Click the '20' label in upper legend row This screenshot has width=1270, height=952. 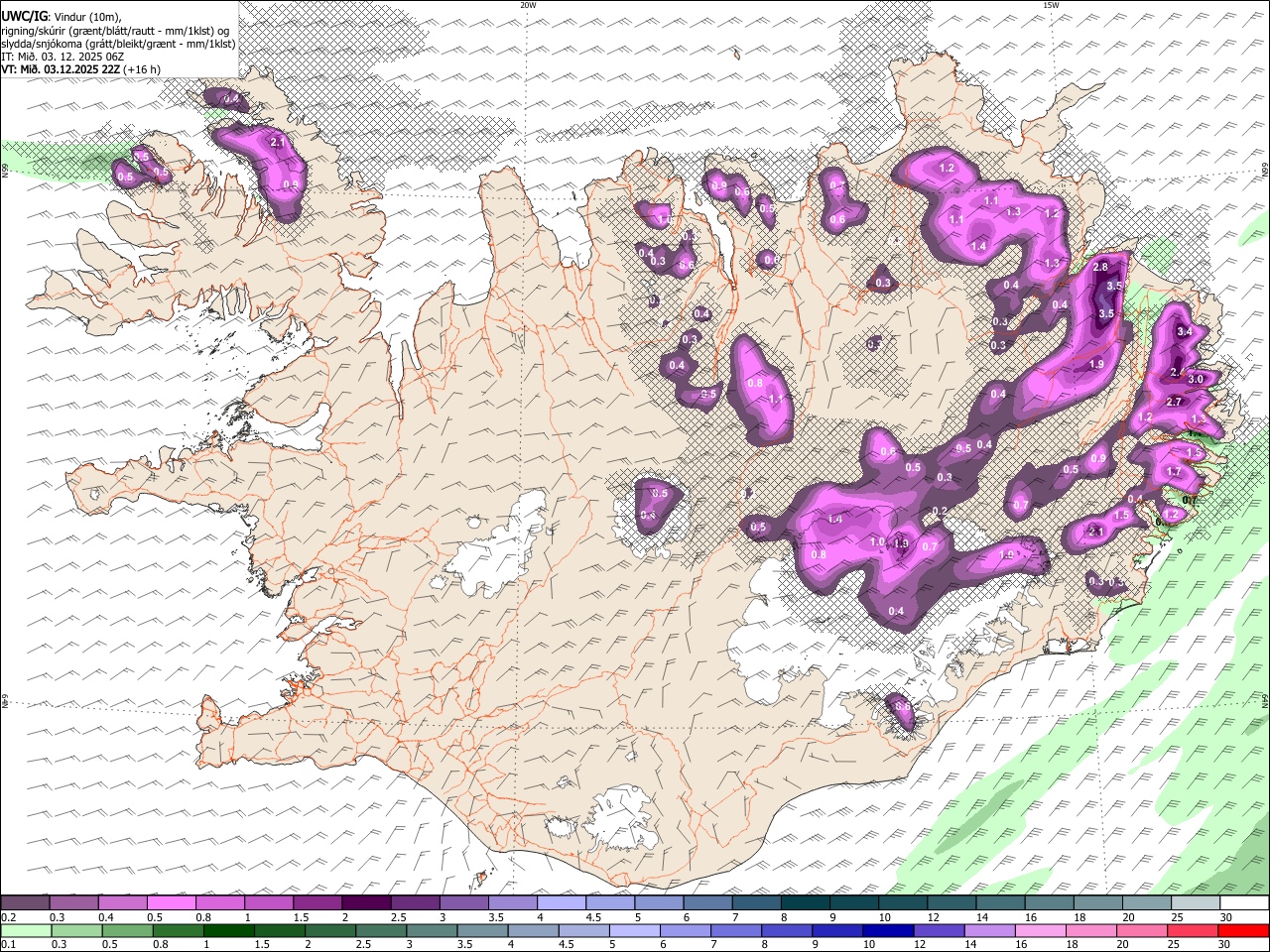click(1128, 917)
